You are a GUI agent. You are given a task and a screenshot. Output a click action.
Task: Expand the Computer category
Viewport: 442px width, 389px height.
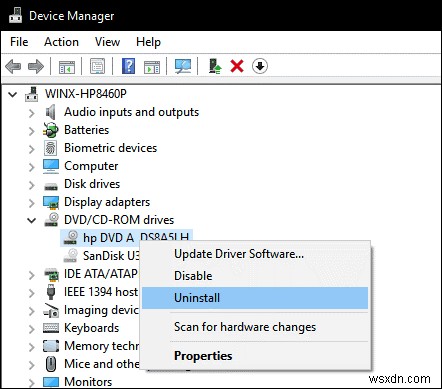(x=32, y=167)
